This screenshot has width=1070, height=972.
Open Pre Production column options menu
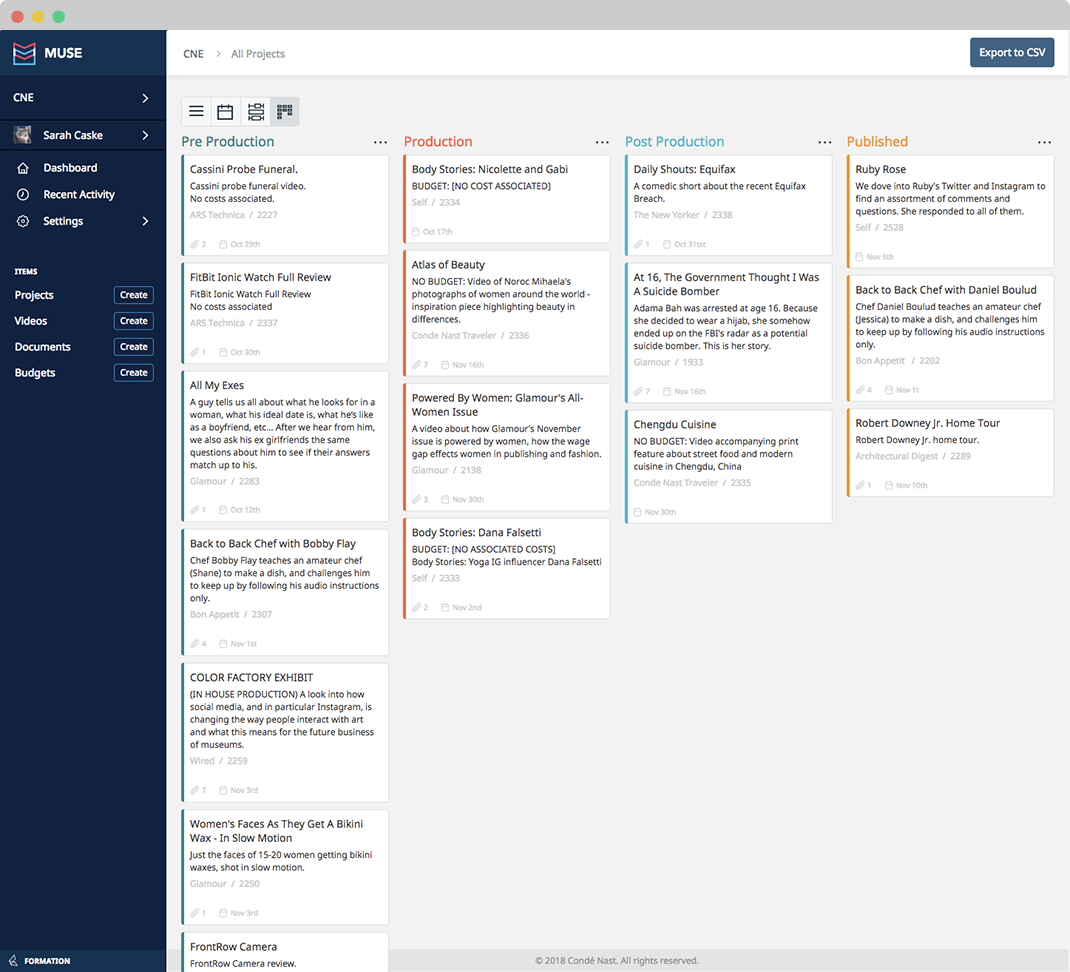pos(380,142)
